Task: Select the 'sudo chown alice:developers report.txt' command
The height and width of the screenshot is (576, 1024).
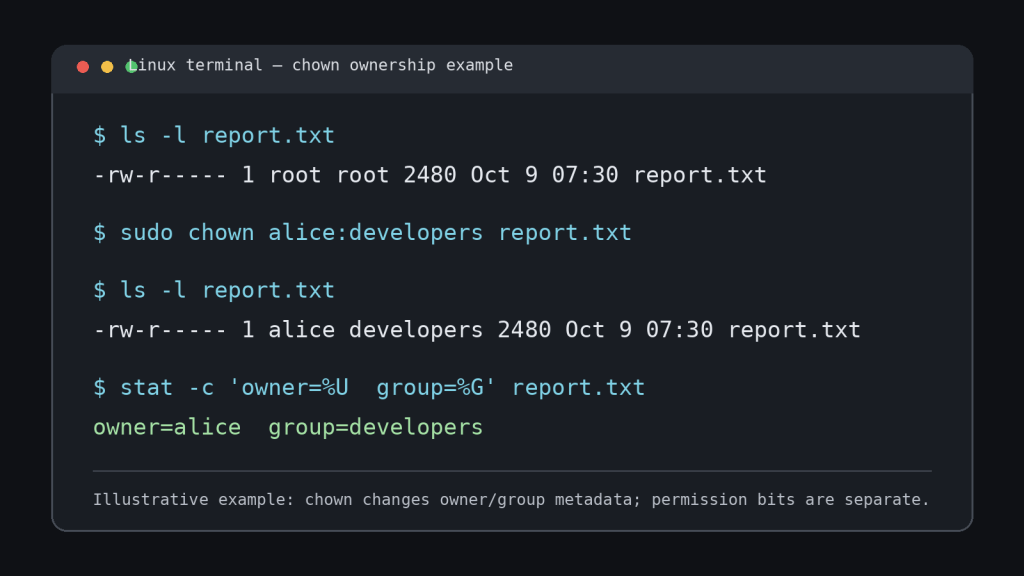Action: pos(362,232)
